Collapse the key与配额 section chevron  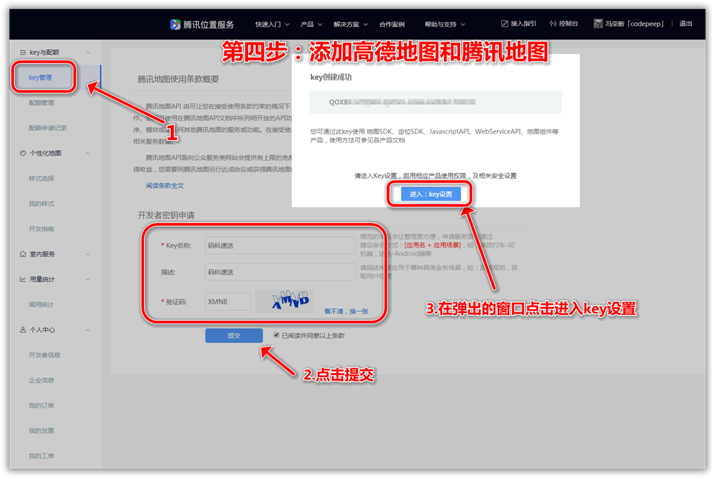point(88,52)
